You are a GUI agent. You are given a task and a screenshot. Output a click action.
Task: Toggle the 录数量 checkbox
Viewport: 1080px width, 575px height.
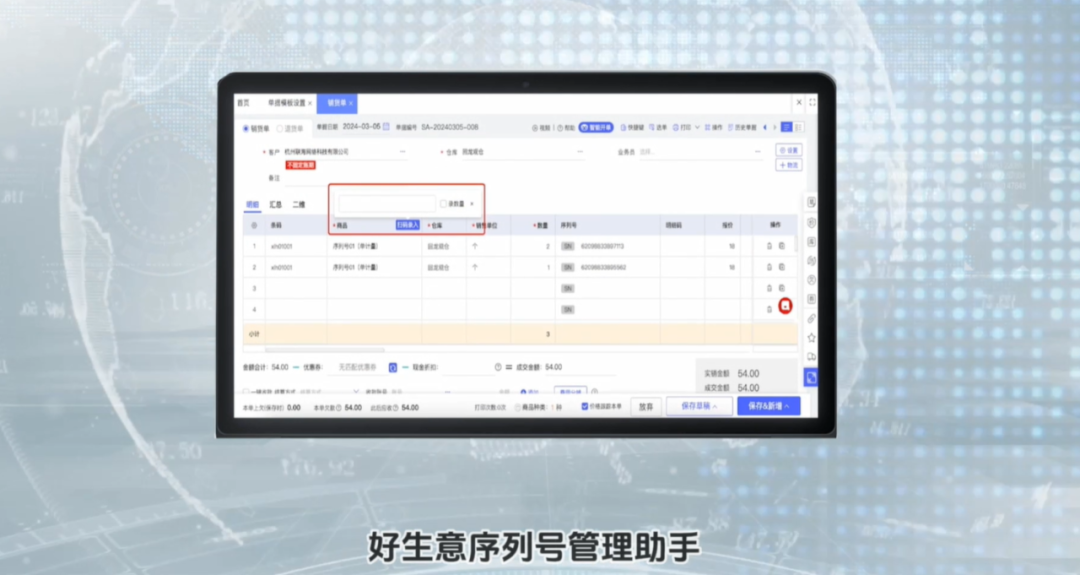pos(443,204)
